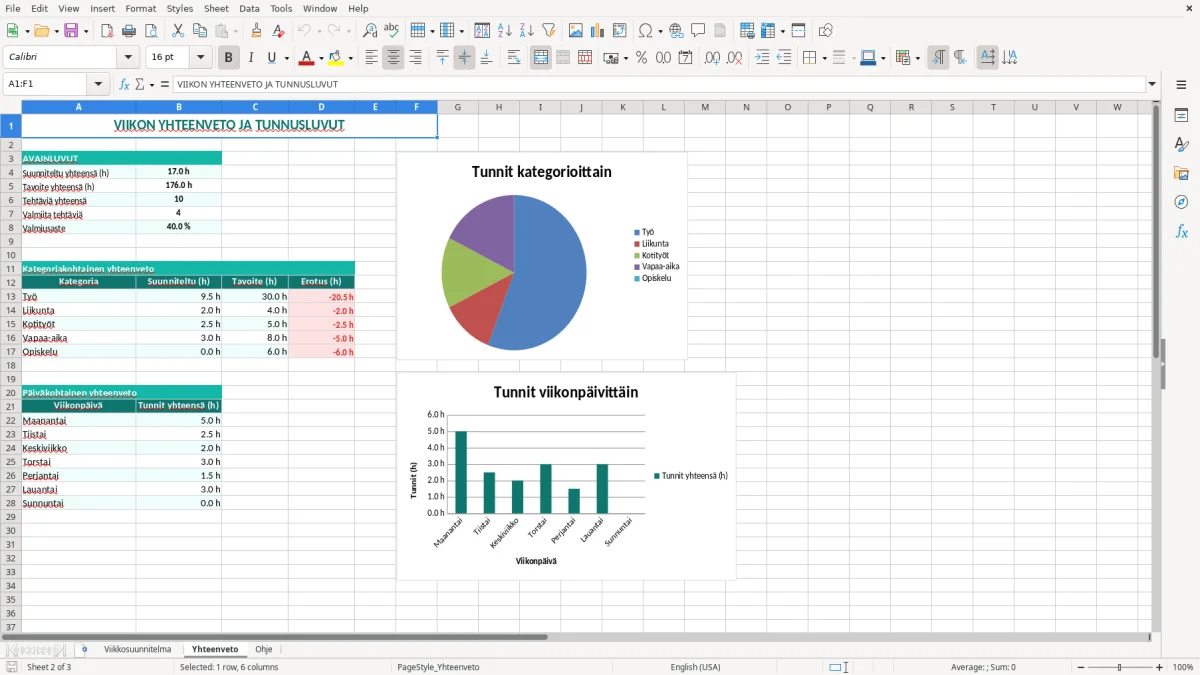
Task: Save the document with the Save icon
Action: pos(71,31)
